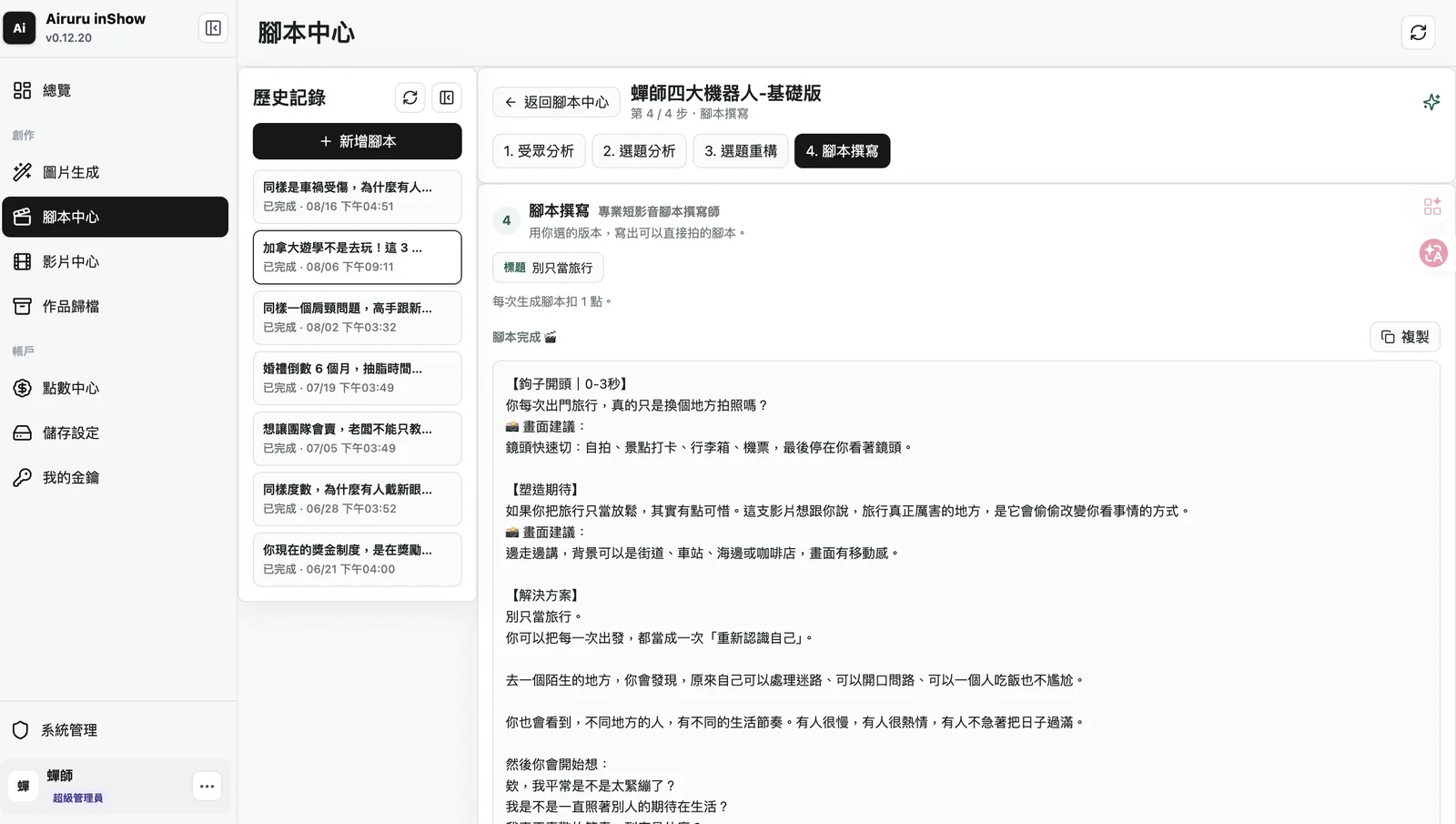Screen dimensions: 1456x824
Task: Click the step number 4 badge
Action: pos(507,220)
